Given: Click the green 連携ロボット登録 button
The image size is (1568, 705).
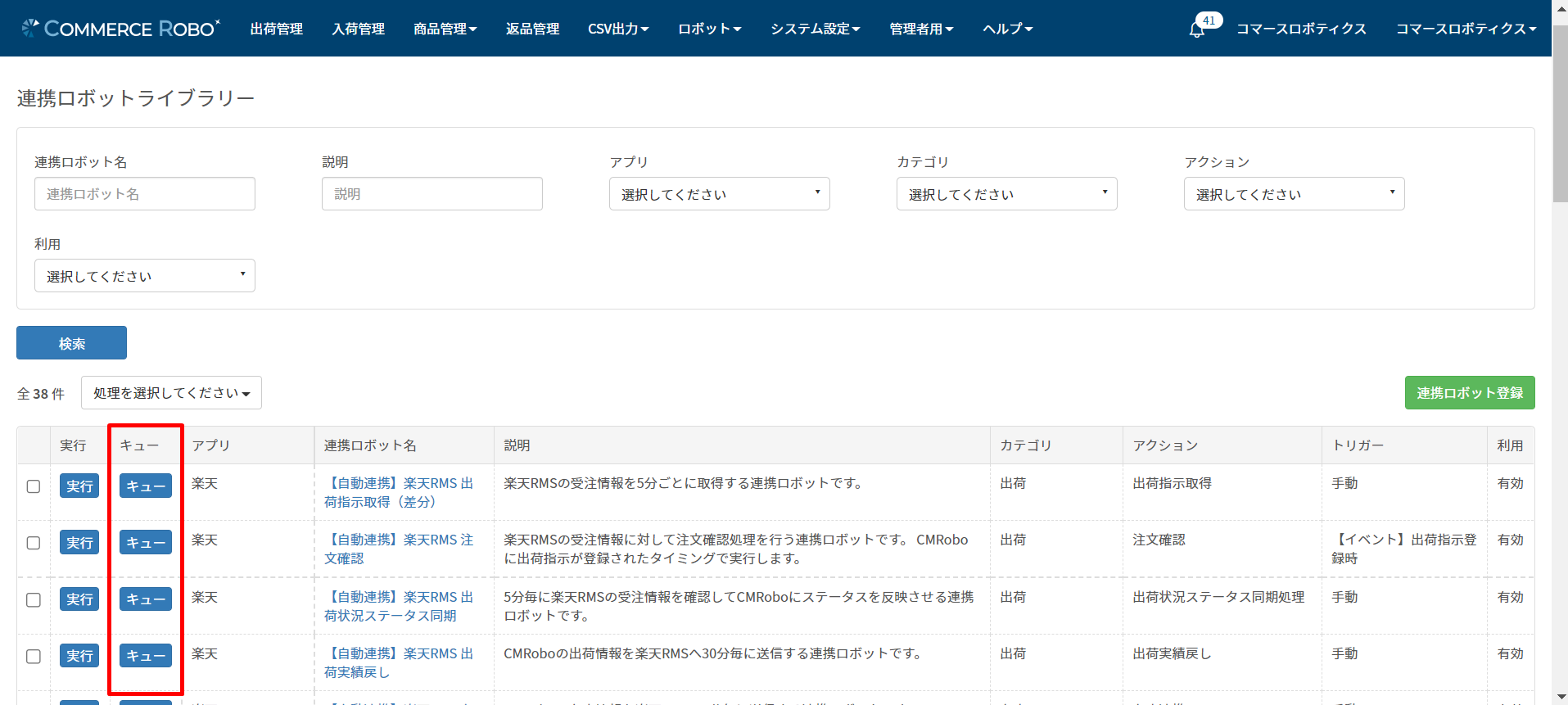Looking at the screenshot, I should point(1470,393).
